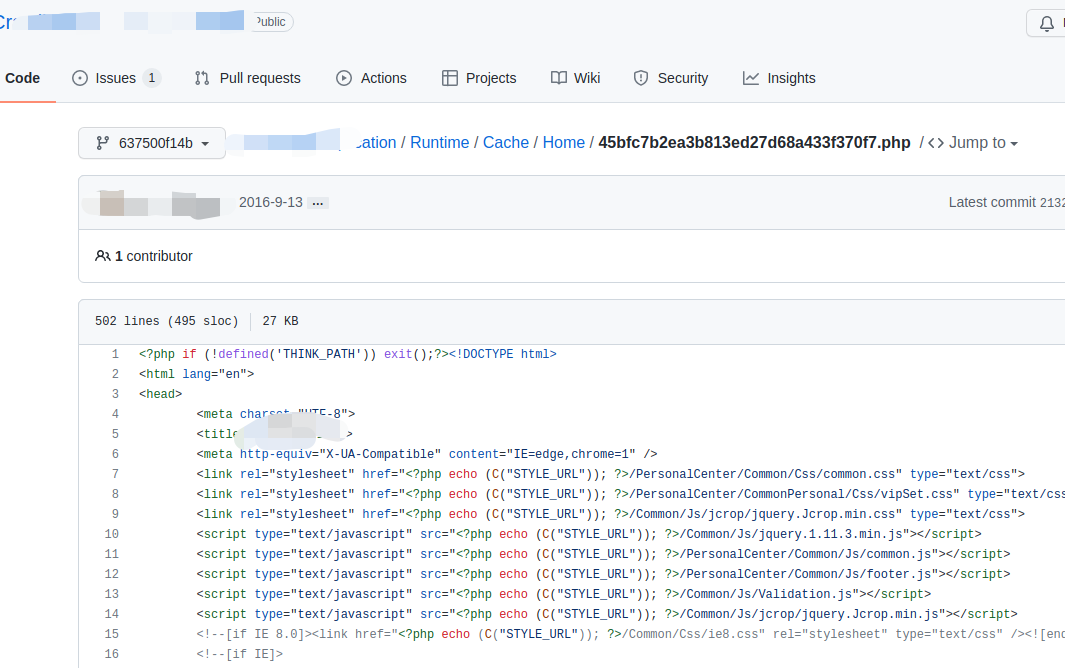Click the '502 lines (495 sloc)' text

(x=166, y=321)
